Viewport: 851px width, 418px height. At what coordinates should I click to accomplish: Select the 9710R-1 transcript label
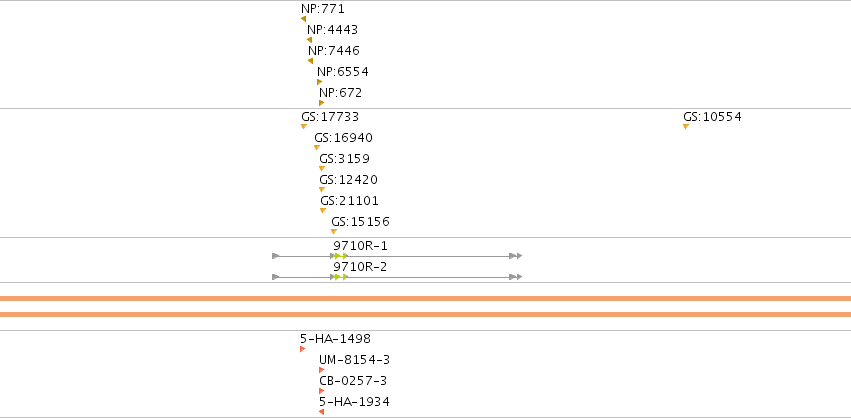(360, 246)
